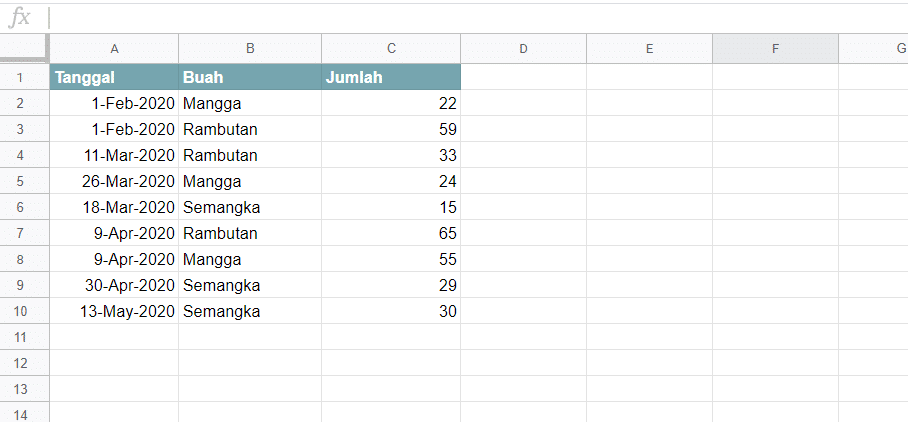
Task: Select column E header
Action: 649,48
